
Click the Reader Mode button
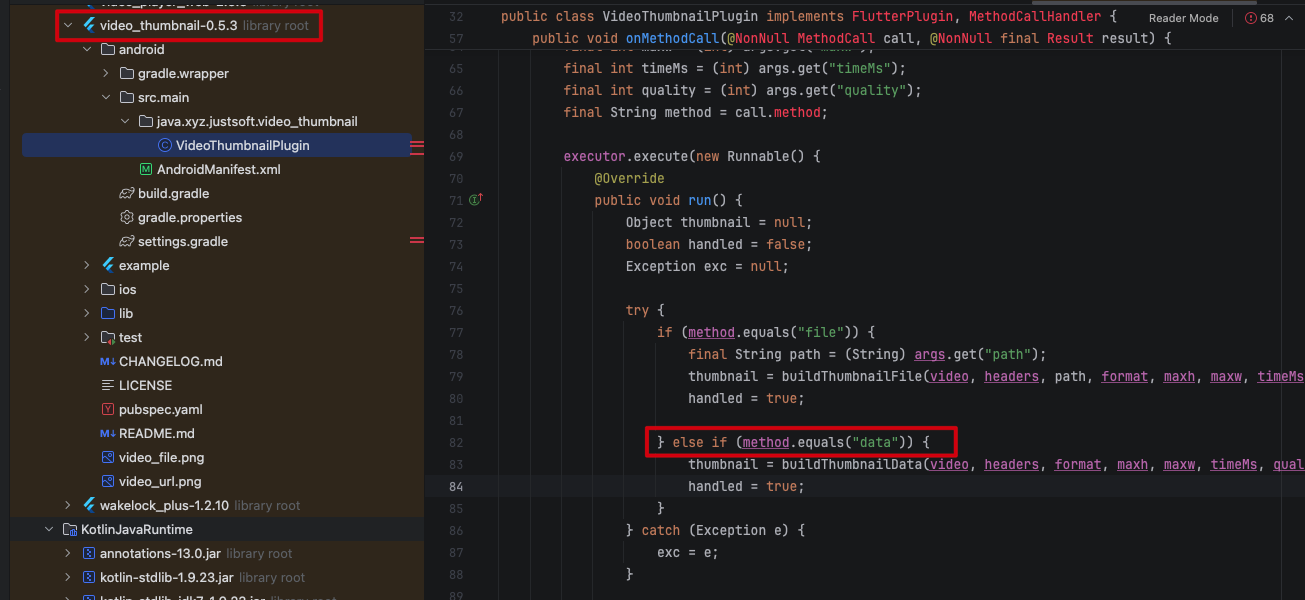[x=1183, y=18]
